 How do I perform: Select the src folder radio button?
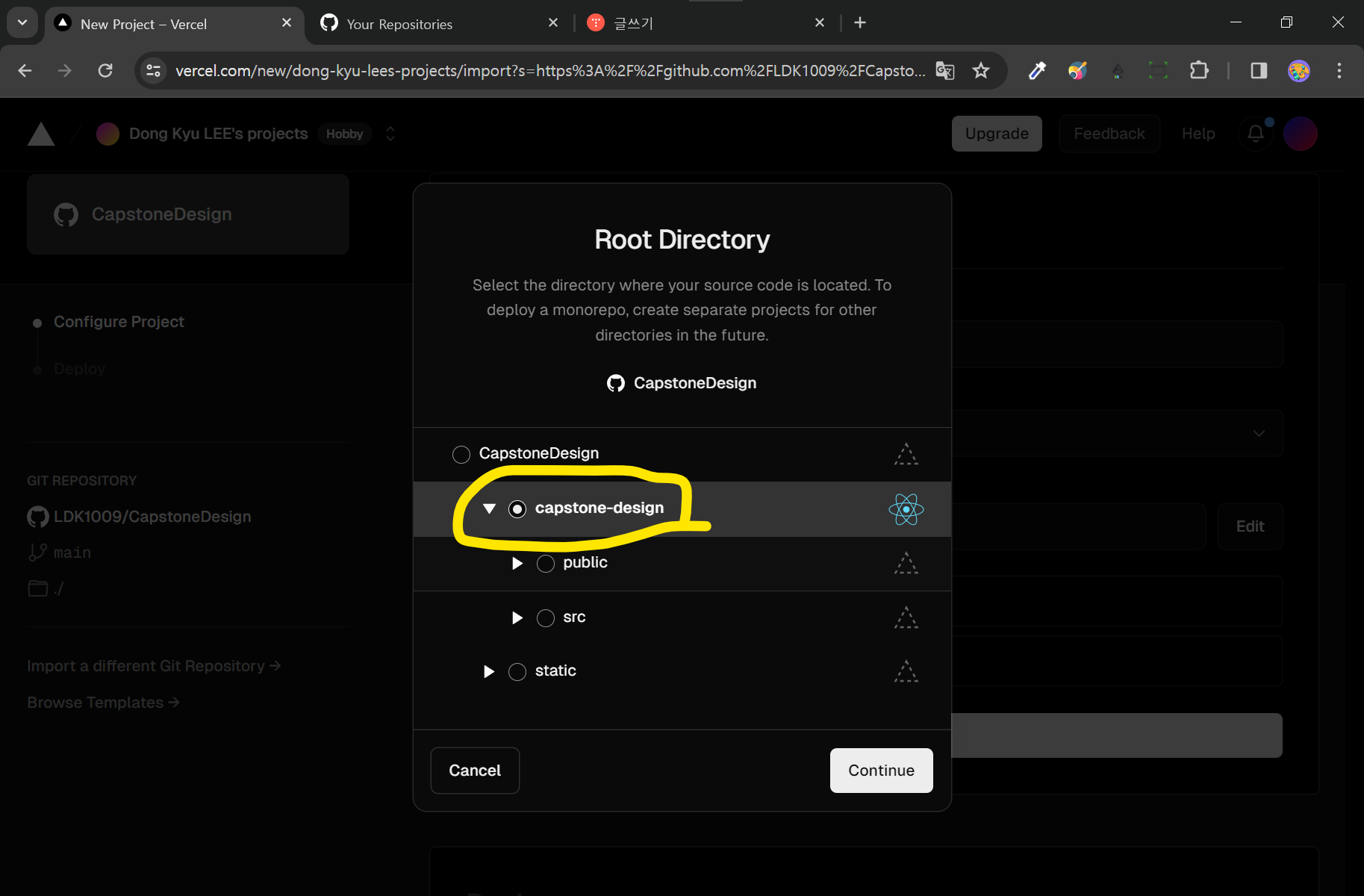click(x=546, y=617)
